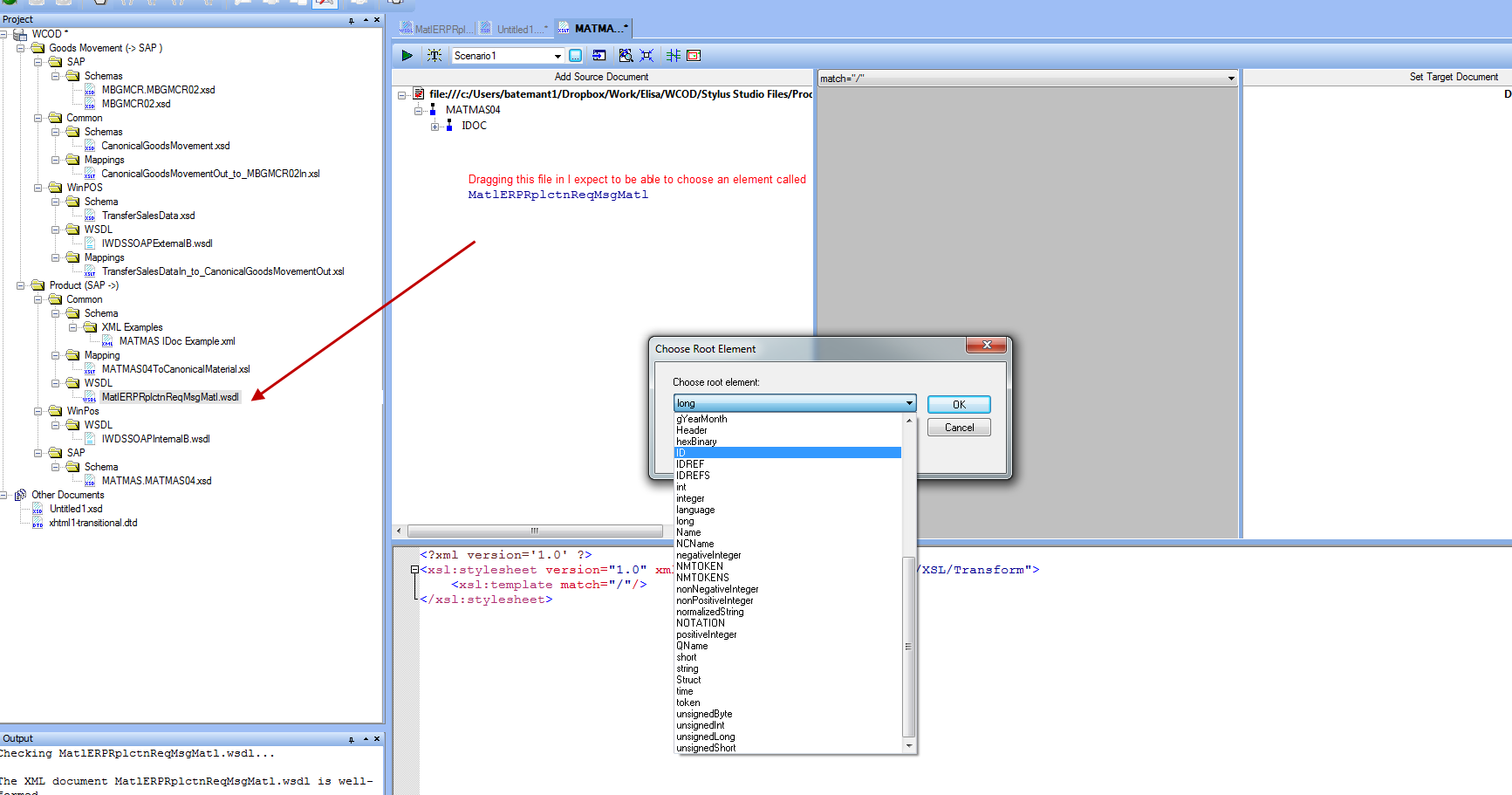Switch to the MatlERPRpl... WSDL tab
Screen dimensions: 1512x795
pyautogui.click(x=434, y=29)
